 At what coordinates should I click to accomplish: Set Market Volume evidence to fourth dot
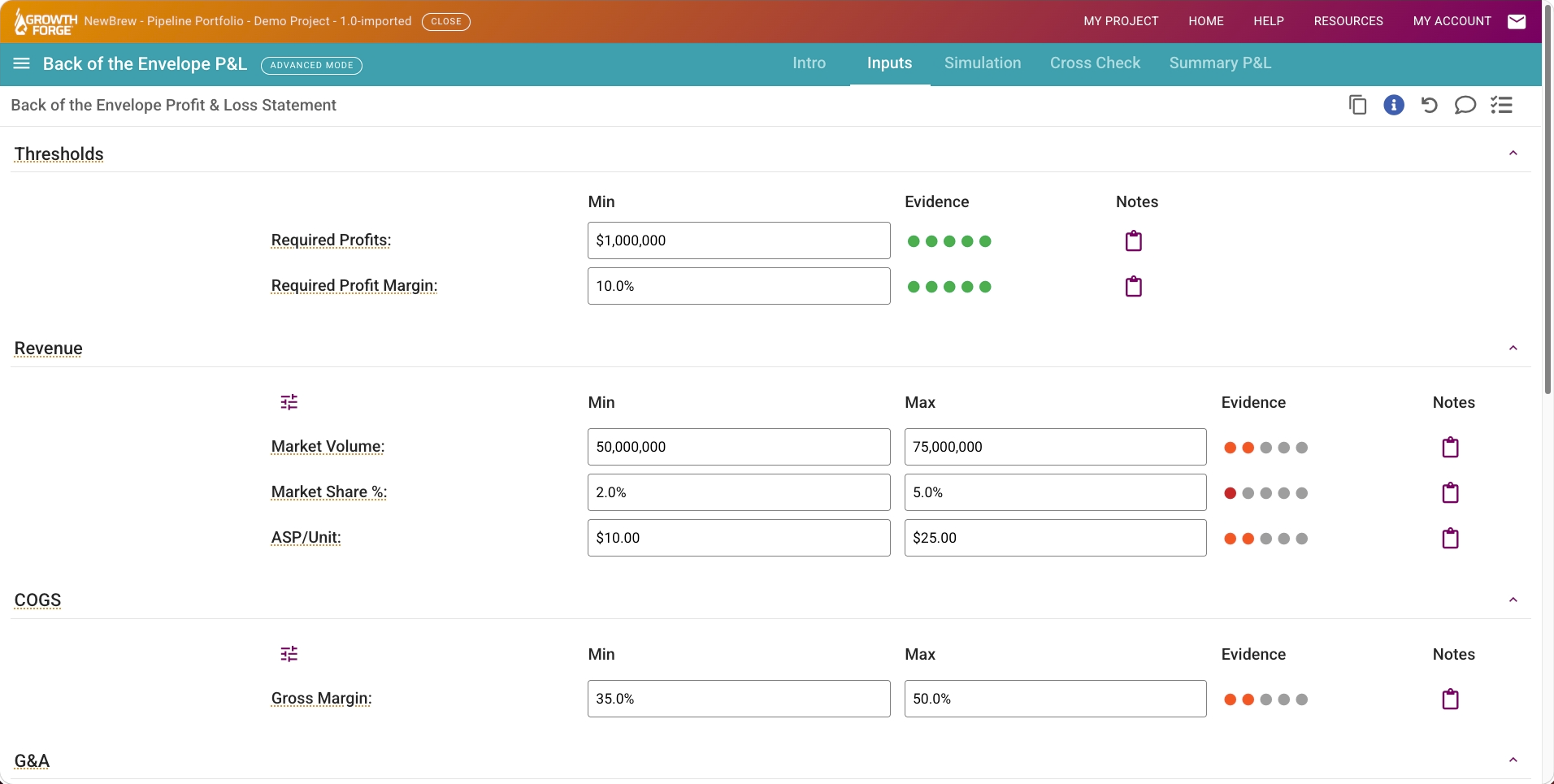[1284, 448]
